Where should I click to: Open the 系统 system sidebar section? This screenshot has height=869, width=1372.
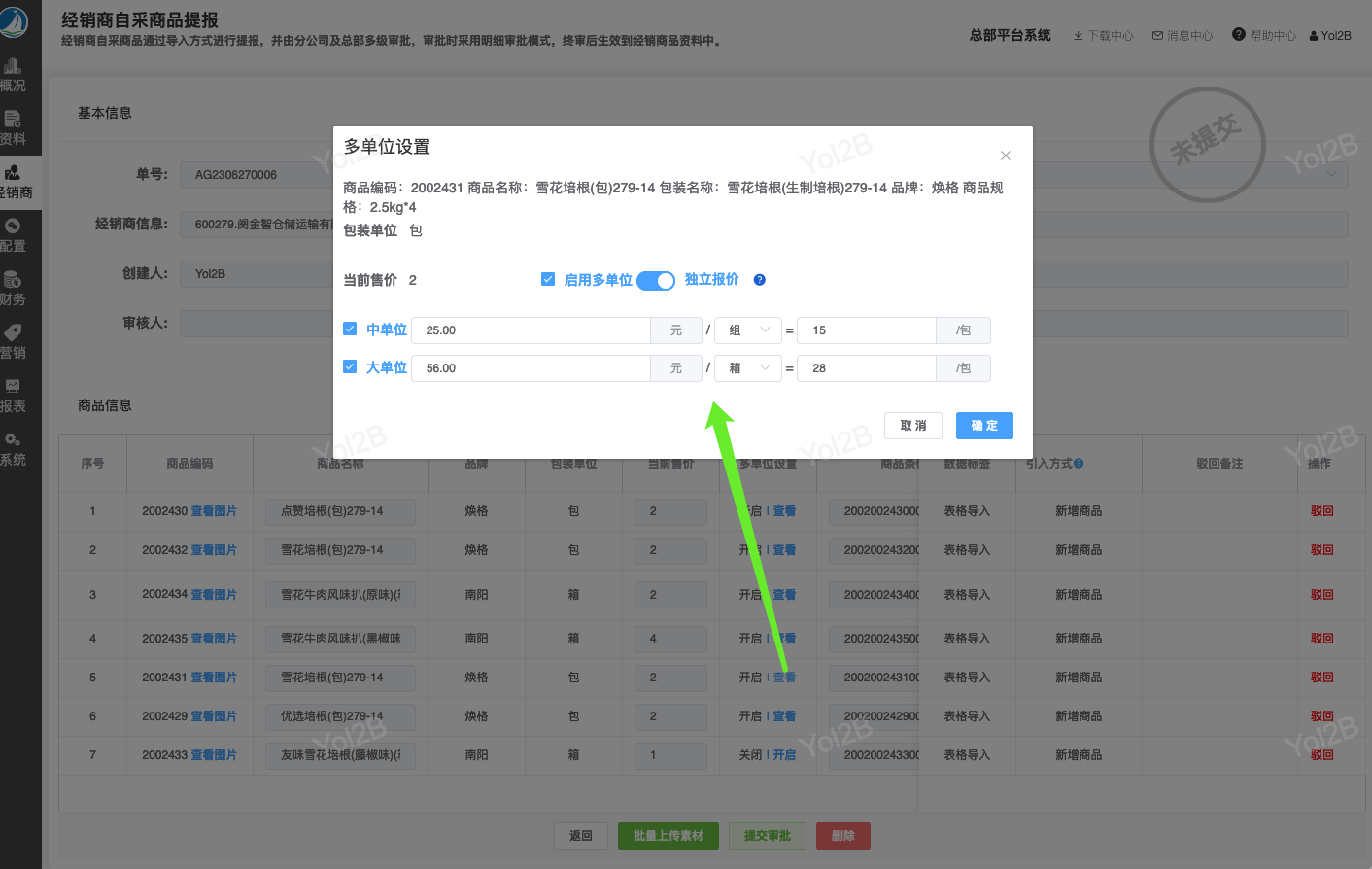point(14,450)
